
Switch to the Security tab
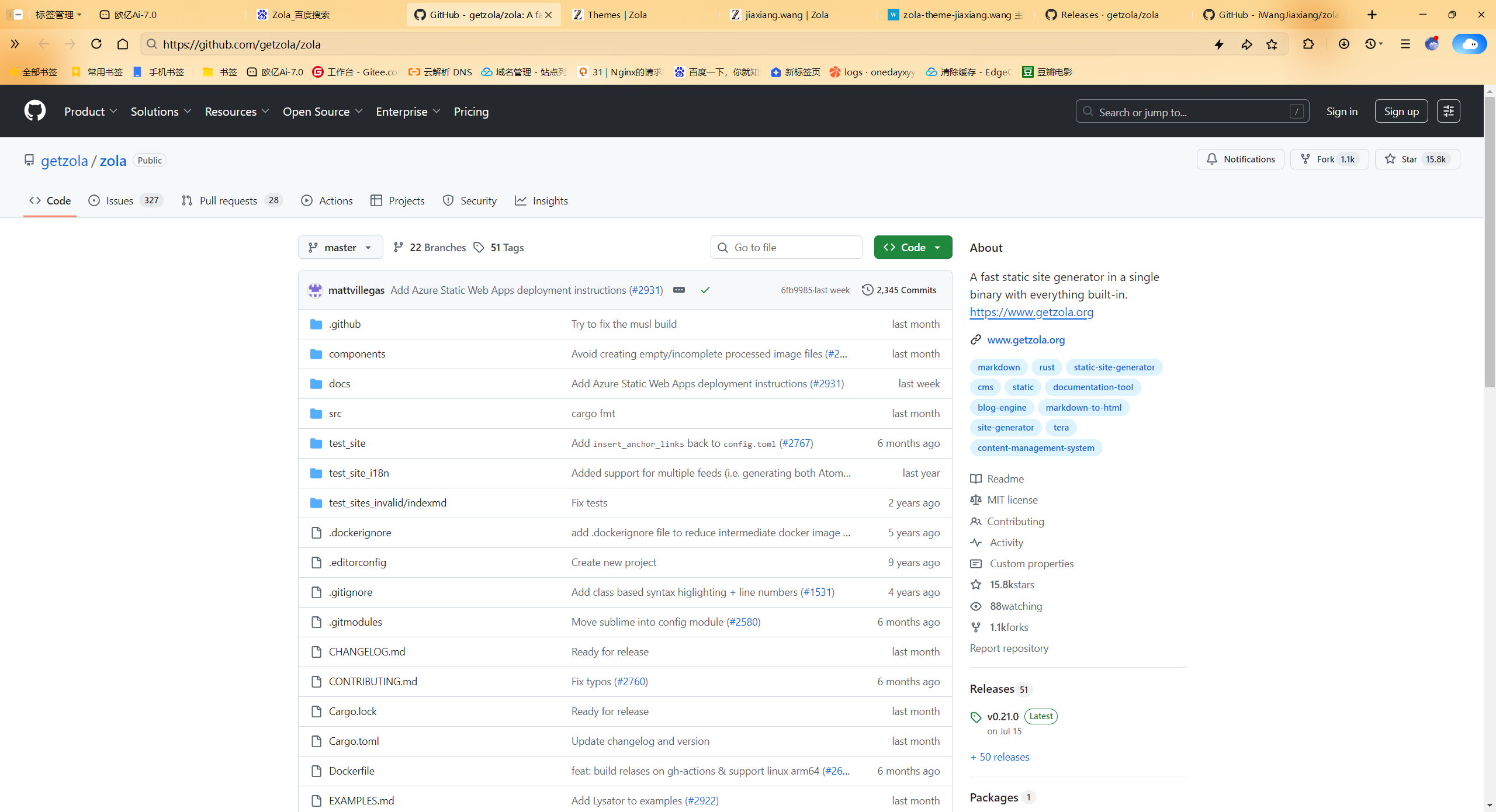(x=470, y=201)
